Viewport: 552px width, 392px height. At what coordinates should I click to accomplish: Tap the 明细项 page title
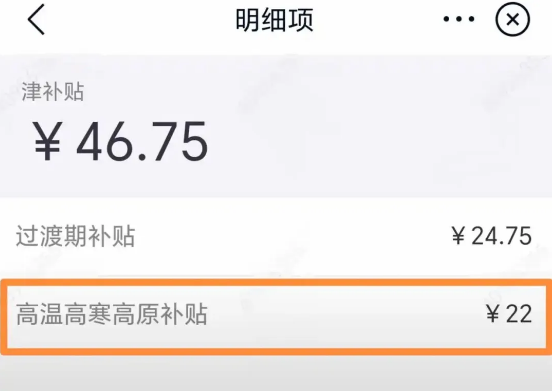274,20
